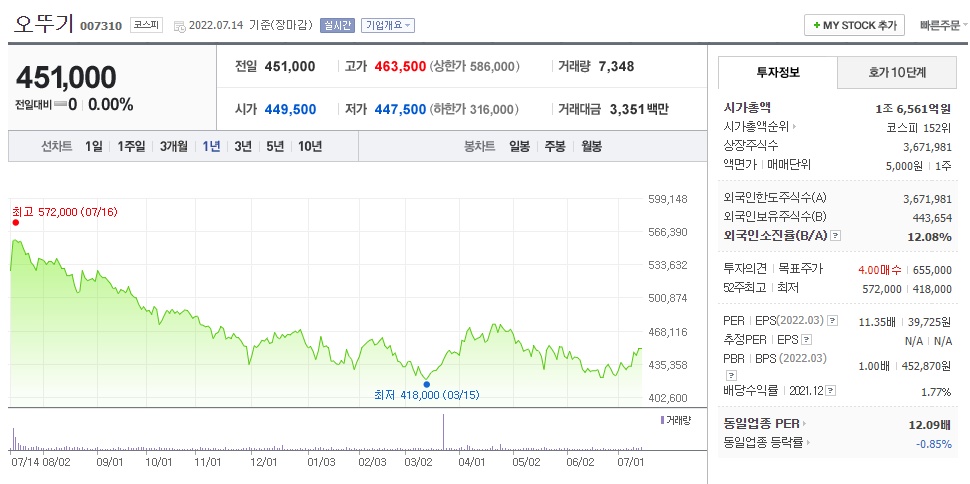The width and height of the screenshot is (970, 484).
Task: Expand the 동일업종 등락률 arrow link
Action: (x=809, y=443)
